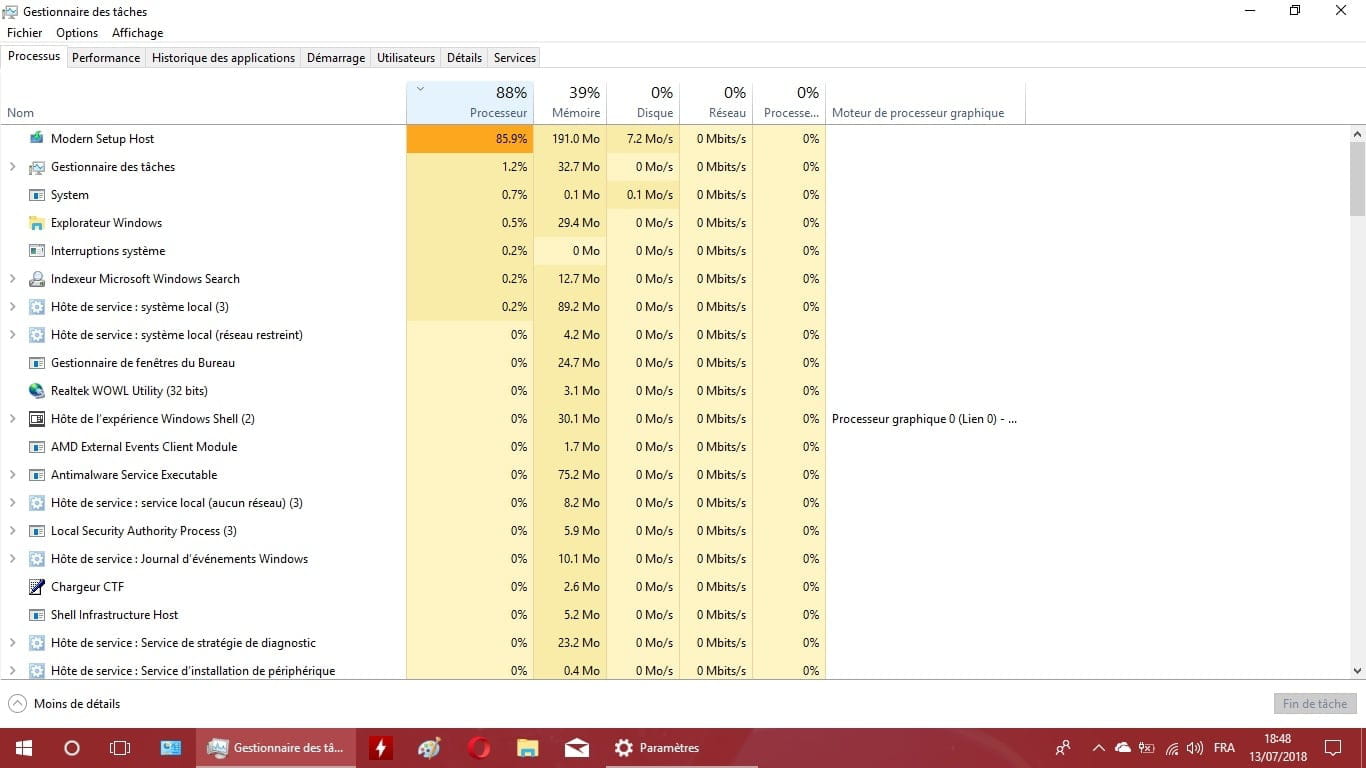Open Paint from the taskbar palette icon

(429, 747)
